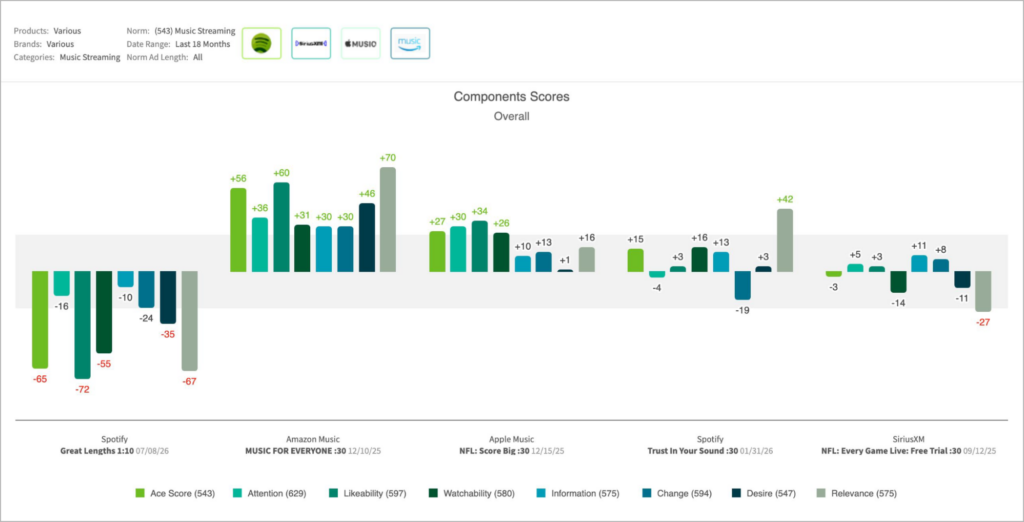Image resolution: width=1024 pixels, height=522 pixels.
Task: Click the +27 Ace Score bar for Apple Music
Action: click(x=437, y=252)
